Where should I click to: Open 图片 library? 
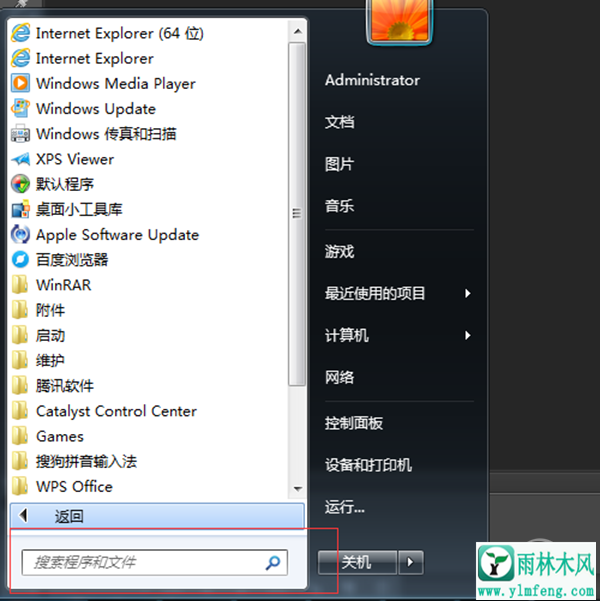point(340,164)
